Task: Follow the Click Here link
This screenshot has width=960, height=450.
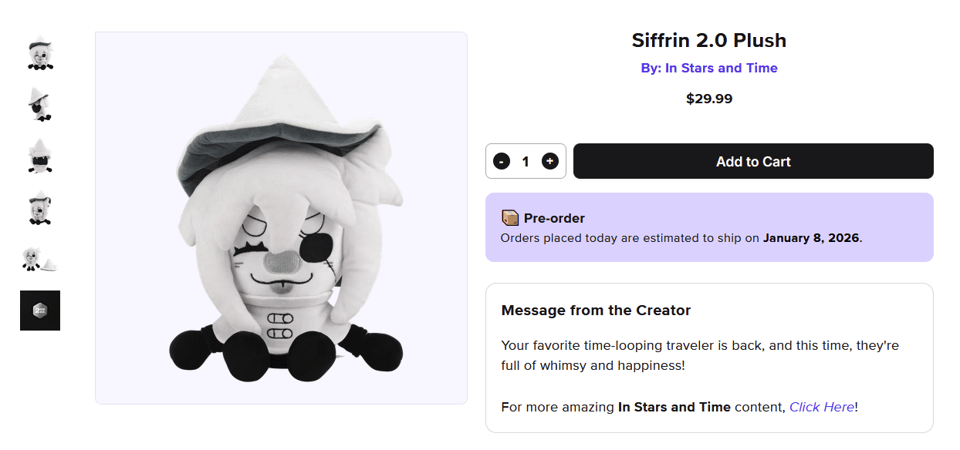Action: 821,407
